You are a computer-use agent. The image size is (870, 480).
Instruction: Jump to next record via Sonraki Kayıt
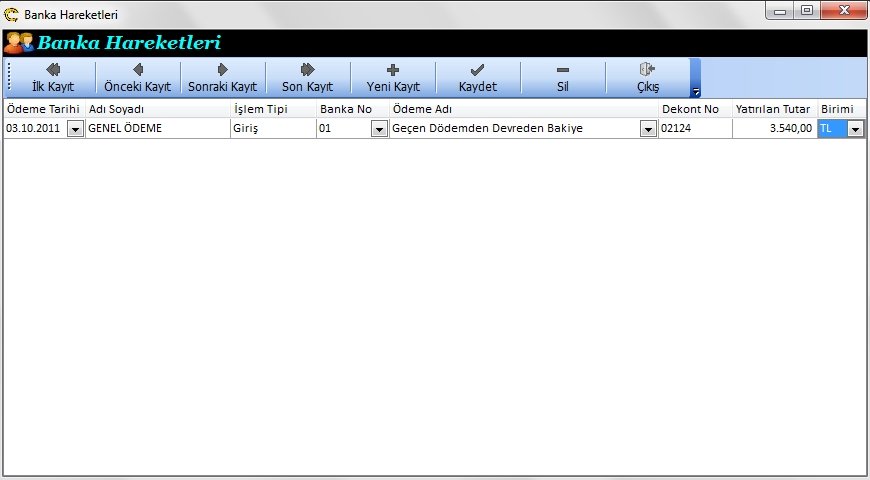222,77
